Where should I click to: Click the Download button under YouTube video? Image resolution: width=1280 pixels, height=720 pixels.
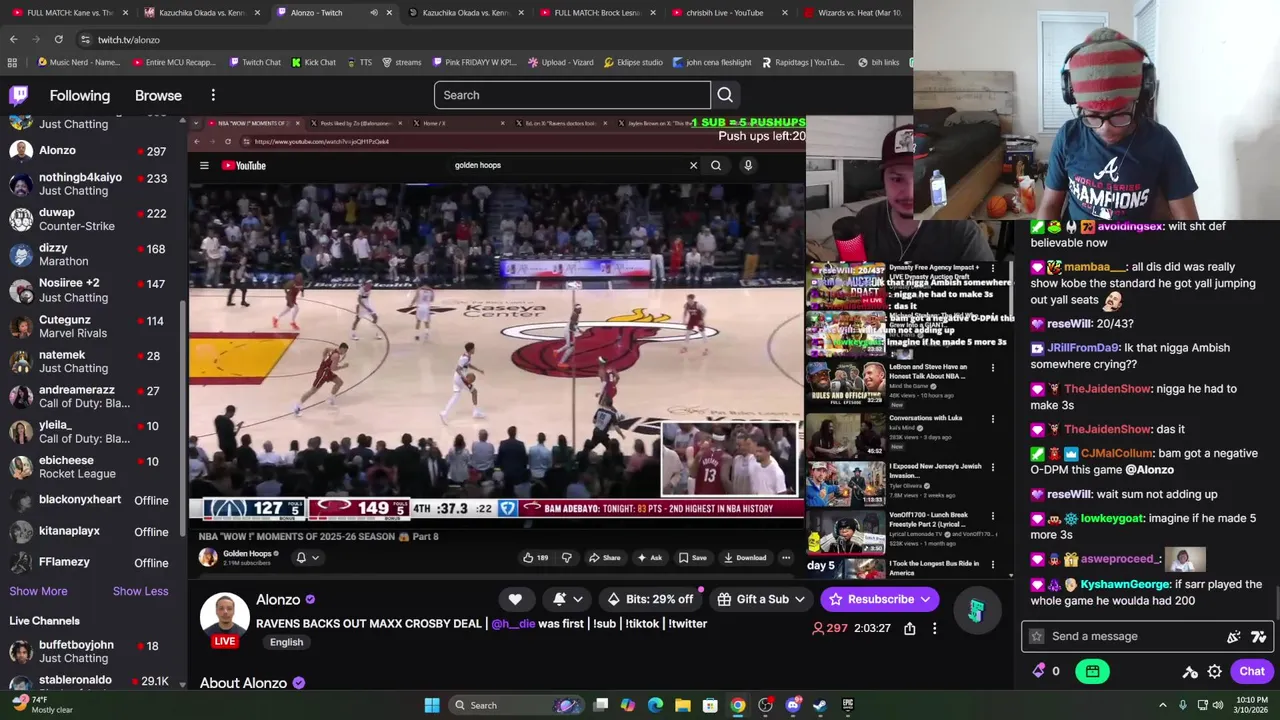(745, 558)
